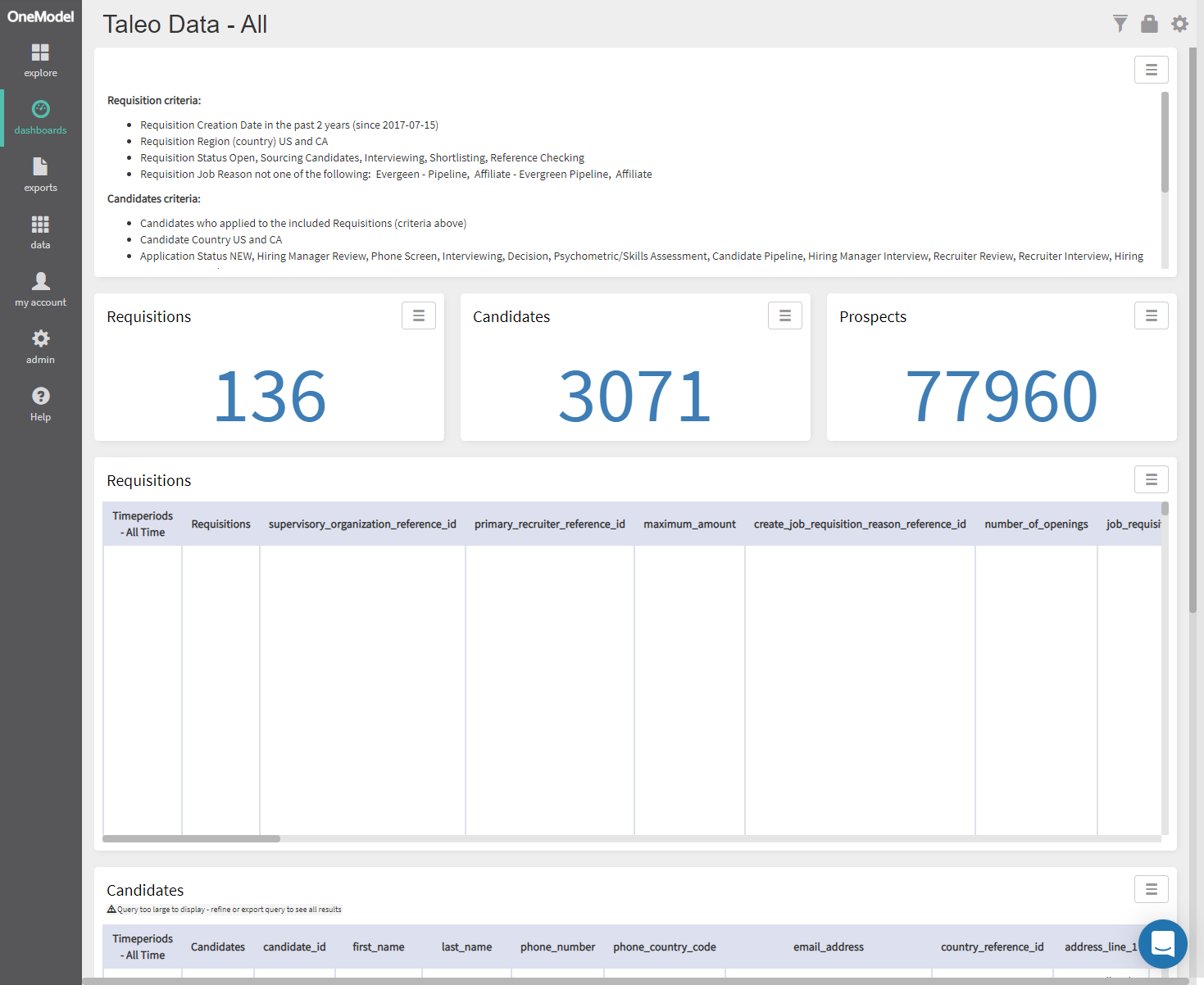Screen dimensions: 1204x985
Task: Click create_job_requisition_reason_reference_id column header
Action: point(860,524)
